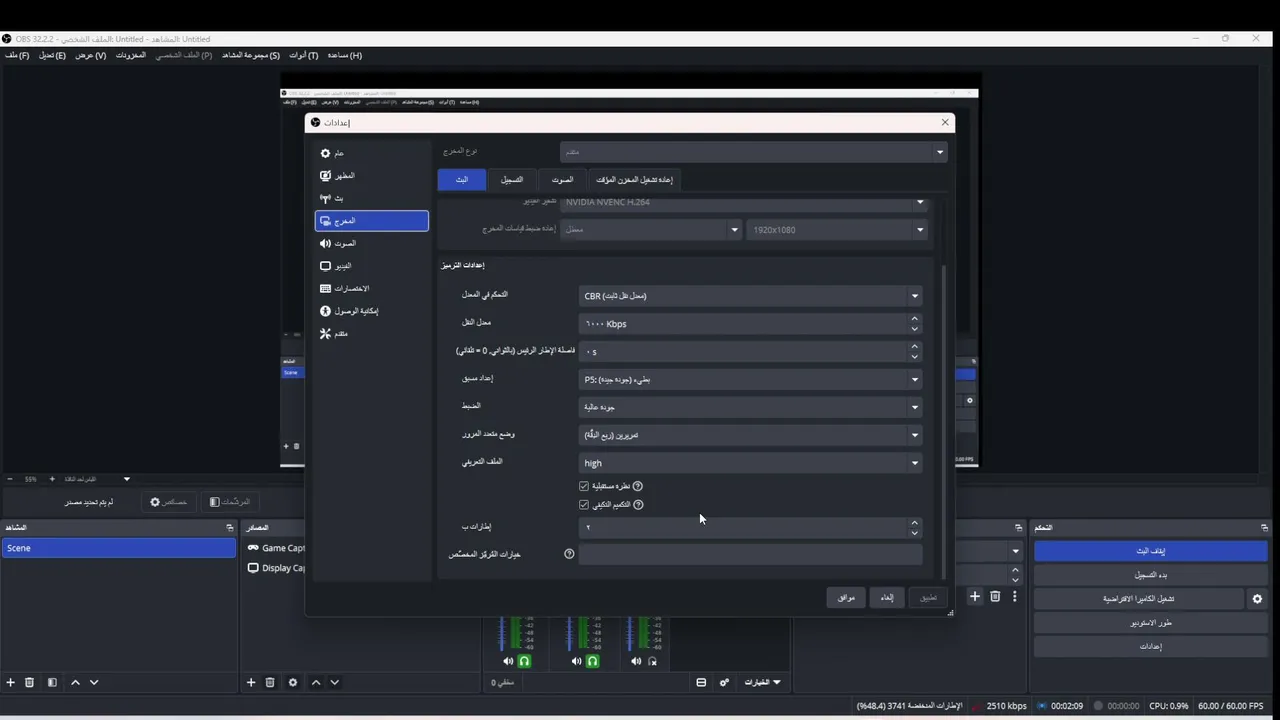Mute the second audio mixer channel
The height and width of the screenshot is (720, 1280).
(576, 661)
